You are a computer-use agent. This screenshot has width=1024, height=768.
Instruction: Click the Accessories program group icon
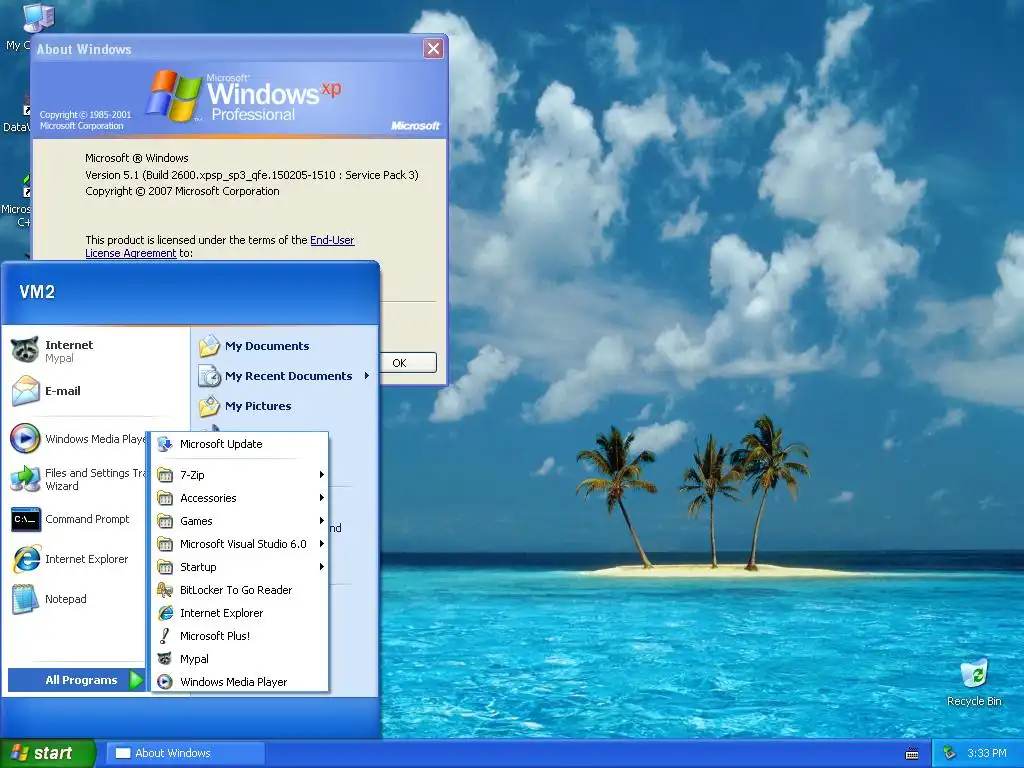click(x=165, y=498)
